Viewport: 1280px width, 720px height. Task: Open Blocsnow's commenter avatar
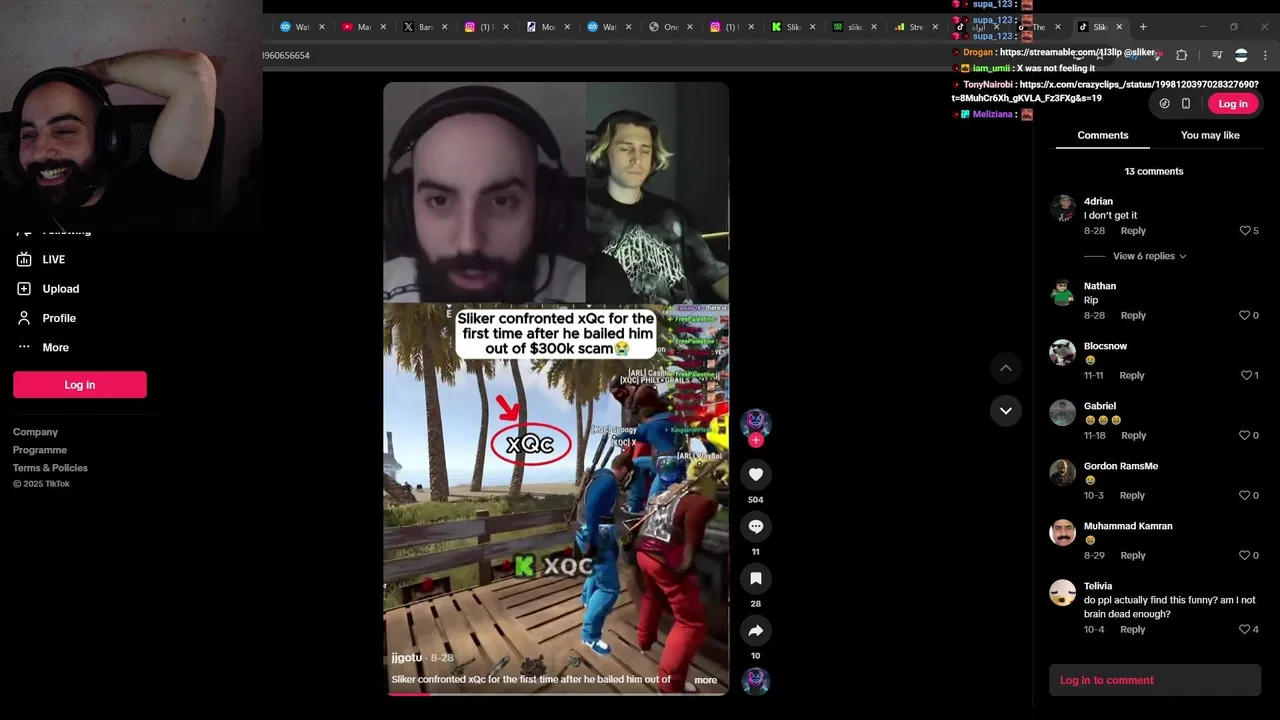[x=1063, y=353]
